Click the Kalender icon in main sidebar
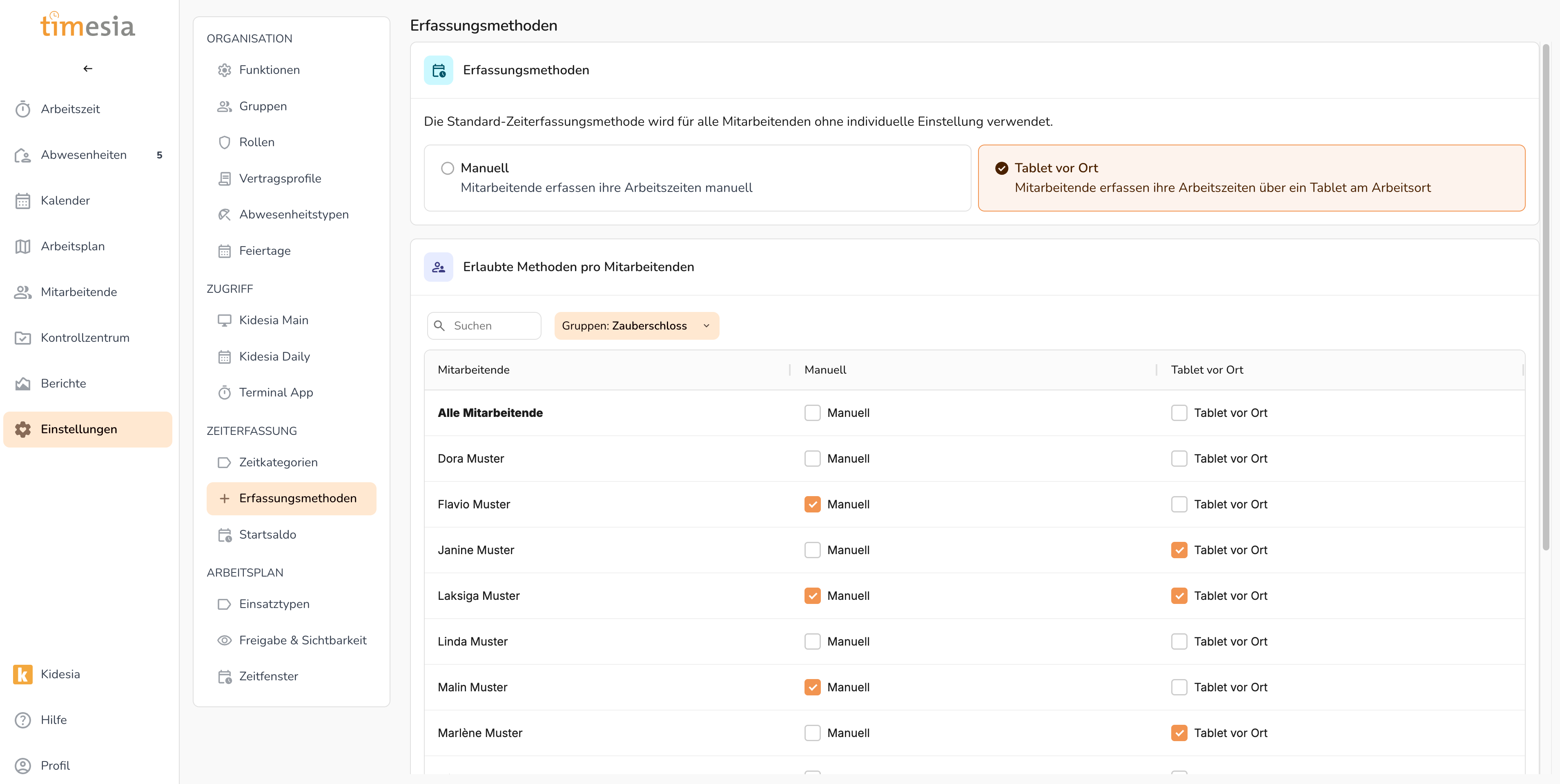This screenshot has height=784, width=1560. pos(22,200)
